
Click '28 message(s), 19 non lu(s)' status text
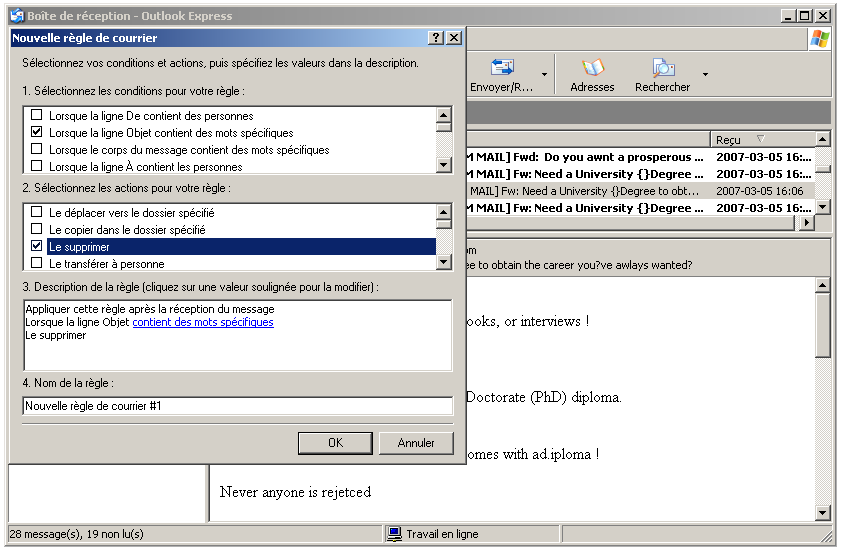(x=77, y=534)
